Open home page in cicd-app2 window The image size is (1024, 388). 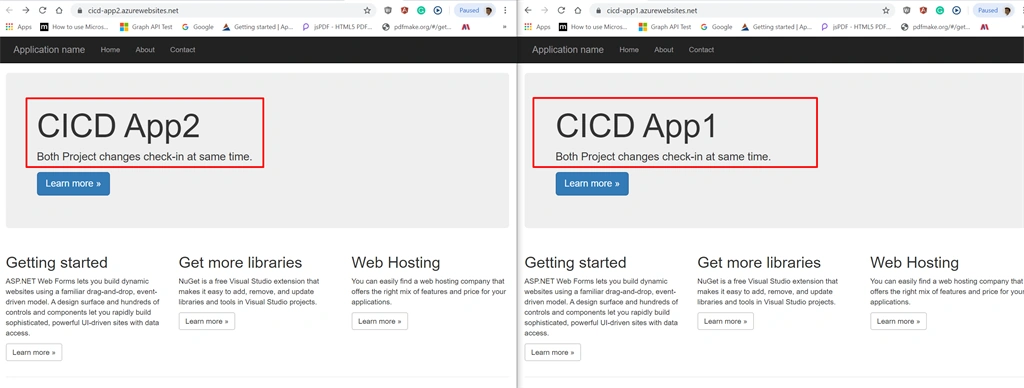(59, 10)
